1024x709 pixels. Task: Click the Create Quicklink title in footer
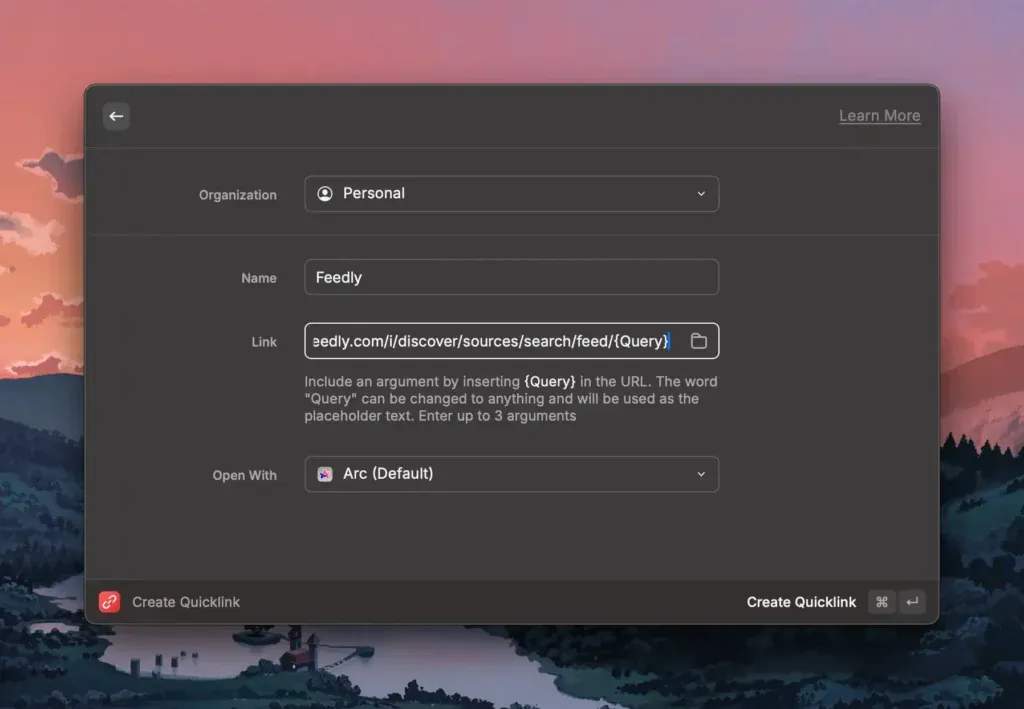tap(186, 602)
